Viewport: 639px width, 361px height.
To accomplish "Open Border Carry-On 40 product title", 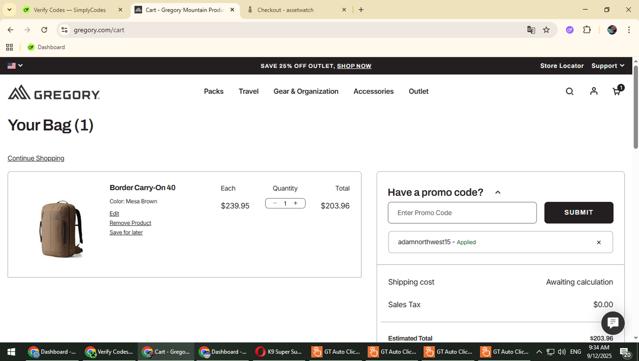I will (x=142, y=187).
